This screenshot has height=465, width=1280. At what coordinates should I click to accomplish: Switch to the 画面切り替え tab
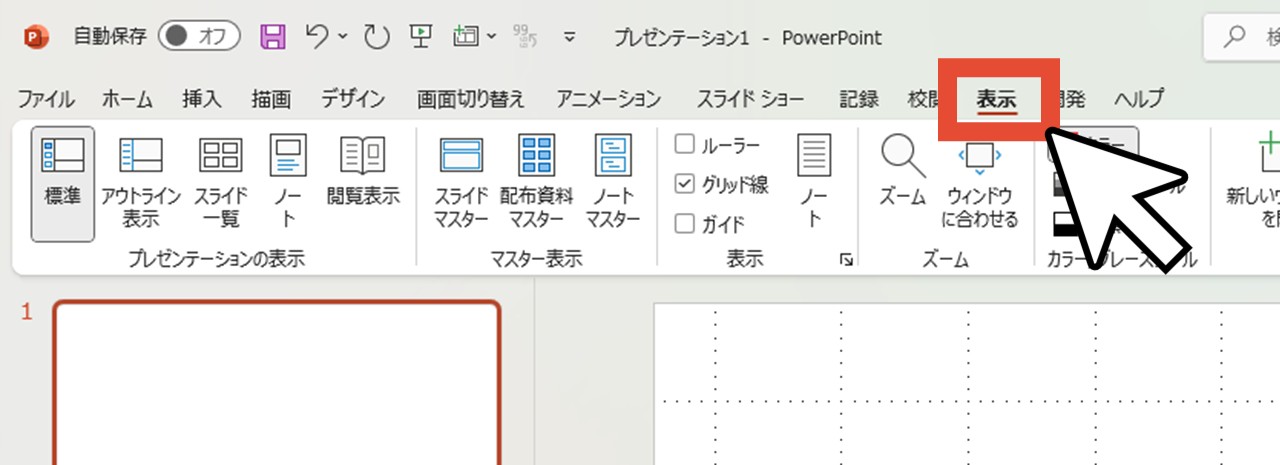click(471, 99)
